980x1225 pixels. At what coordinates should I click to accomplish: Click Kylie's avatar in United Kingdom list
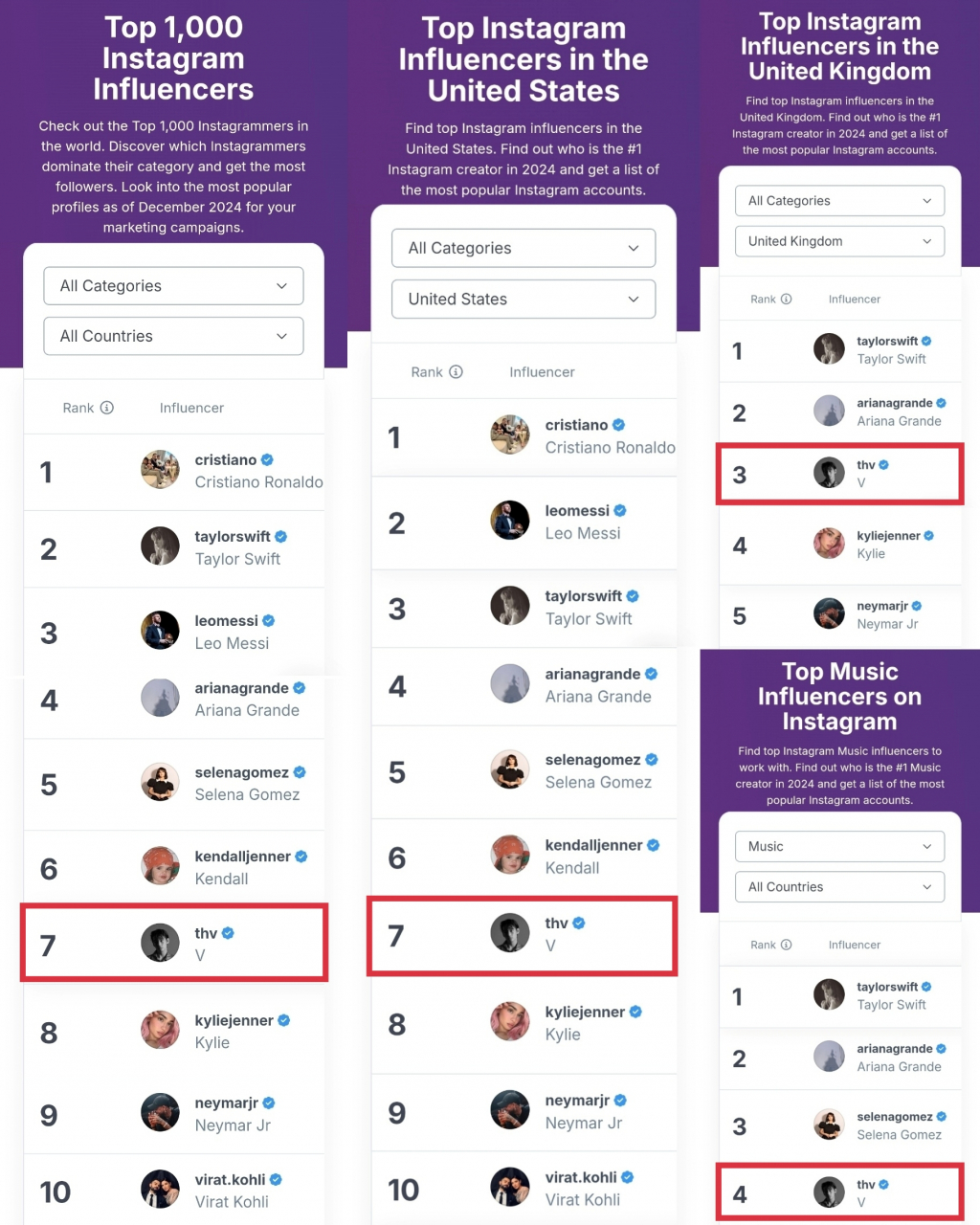pyautogui.click(x=829, y=544)
